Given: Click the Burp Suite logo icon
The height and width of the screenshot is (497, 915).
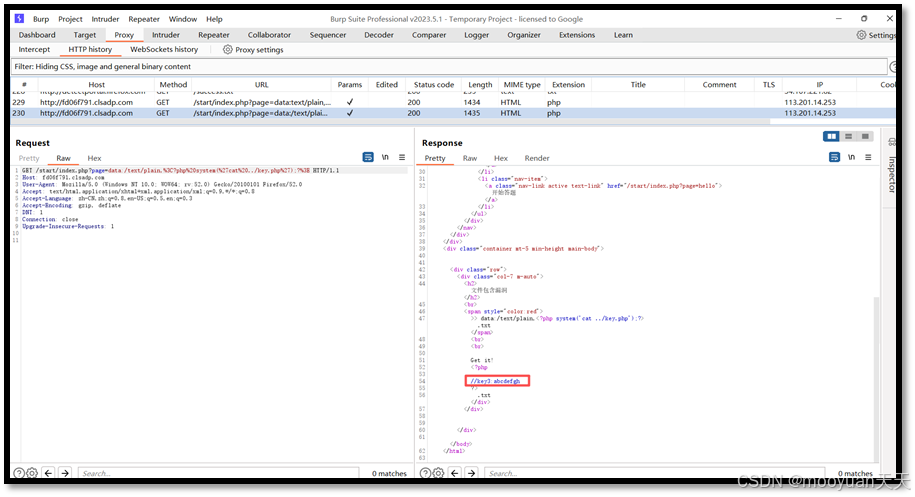Looking at the screenshot, I should pos(19,19).
